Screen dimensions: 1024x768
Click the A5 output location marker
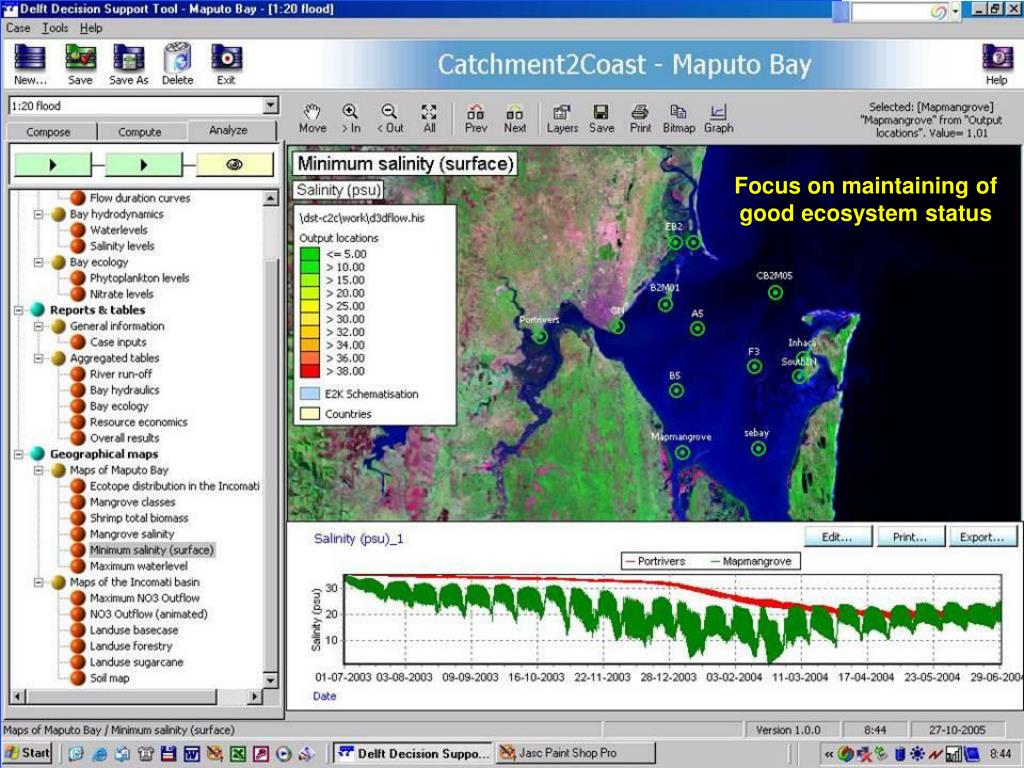pos(697,328)
